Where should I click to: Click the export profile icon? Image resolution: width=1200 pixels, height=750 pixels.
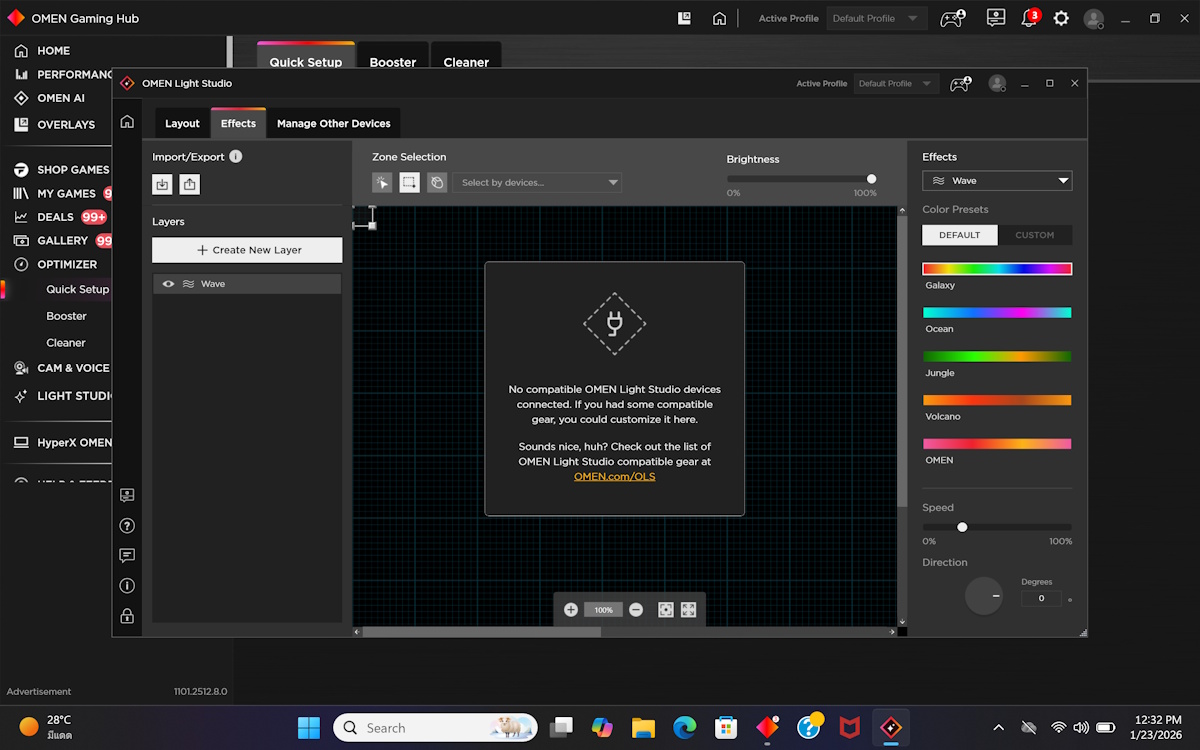190,184
